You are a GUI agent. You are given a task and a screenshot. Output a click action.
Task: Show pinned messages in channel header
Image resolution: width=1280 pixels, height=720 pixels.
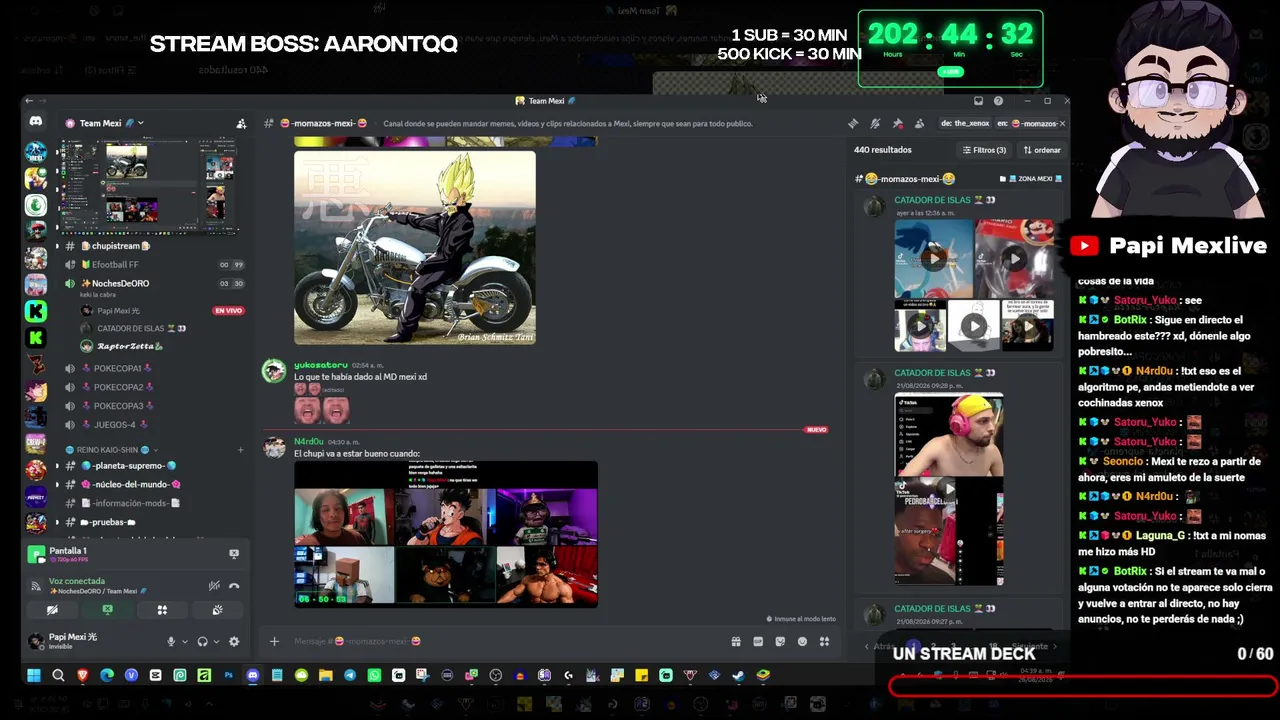(897, 123)
